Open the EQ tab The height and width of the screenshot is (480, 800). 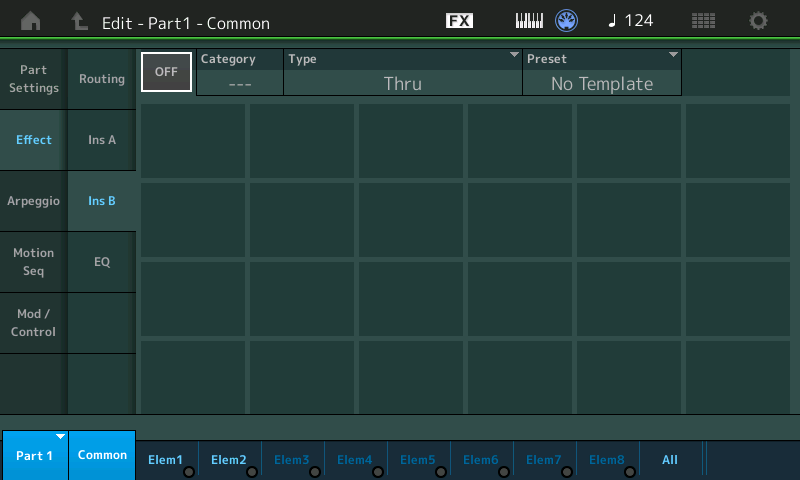[x=102, y=262]
